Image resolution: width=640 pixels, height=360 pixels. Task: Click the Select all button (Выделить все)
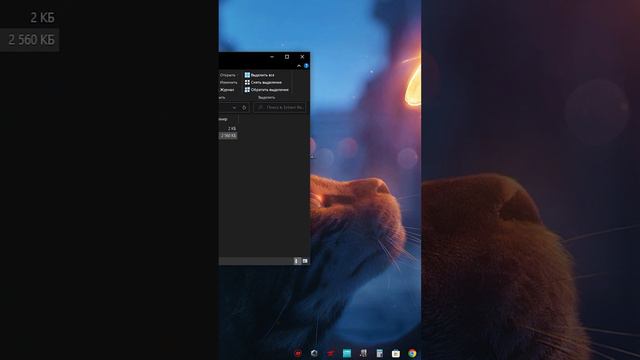tap(259, 75)
